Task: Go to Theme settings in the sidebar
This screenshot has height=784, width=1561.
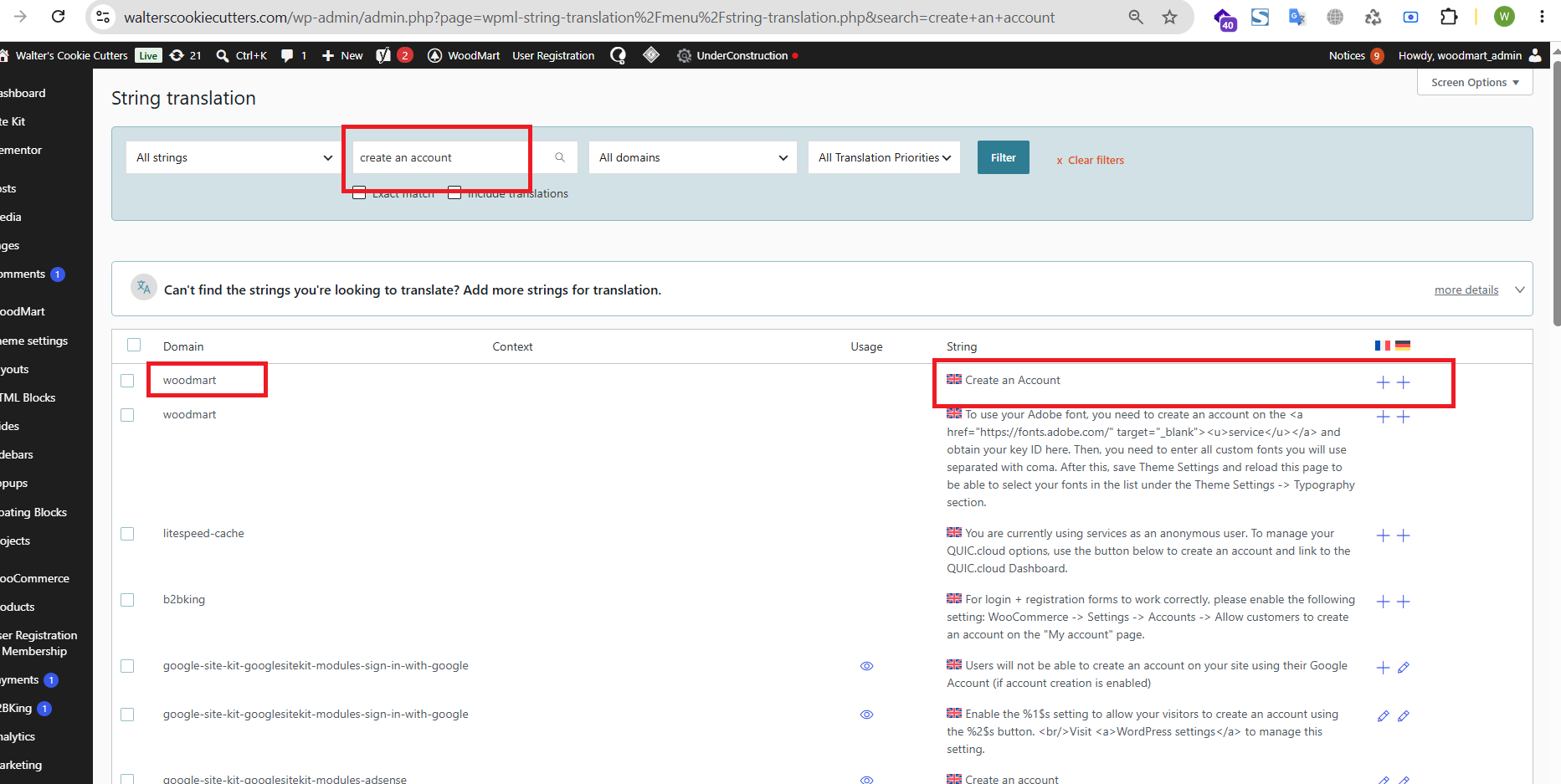Action: click(x=34, y=341)
